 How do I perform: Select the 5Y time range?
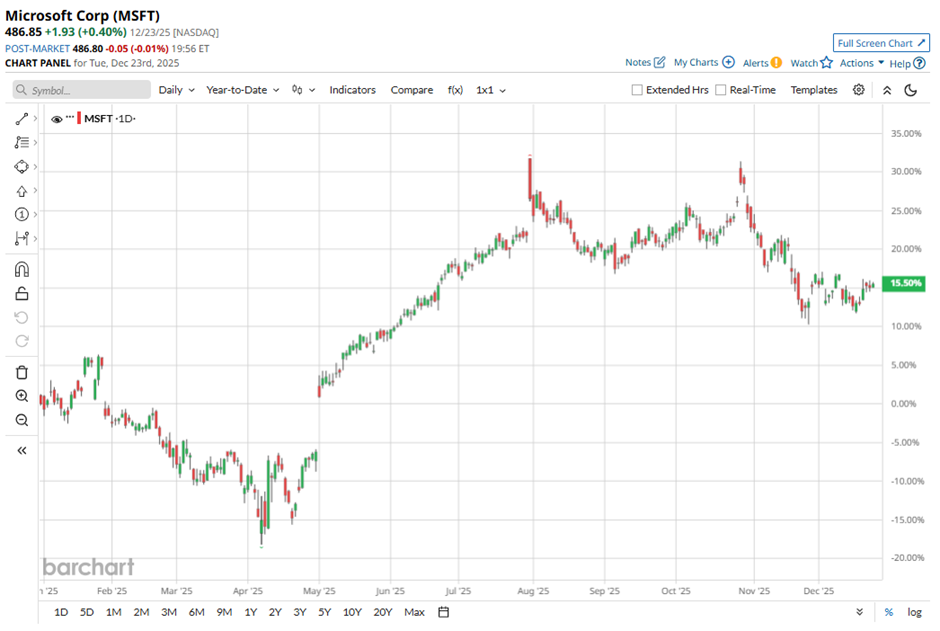pyautogui.click(x=324, y=612)
